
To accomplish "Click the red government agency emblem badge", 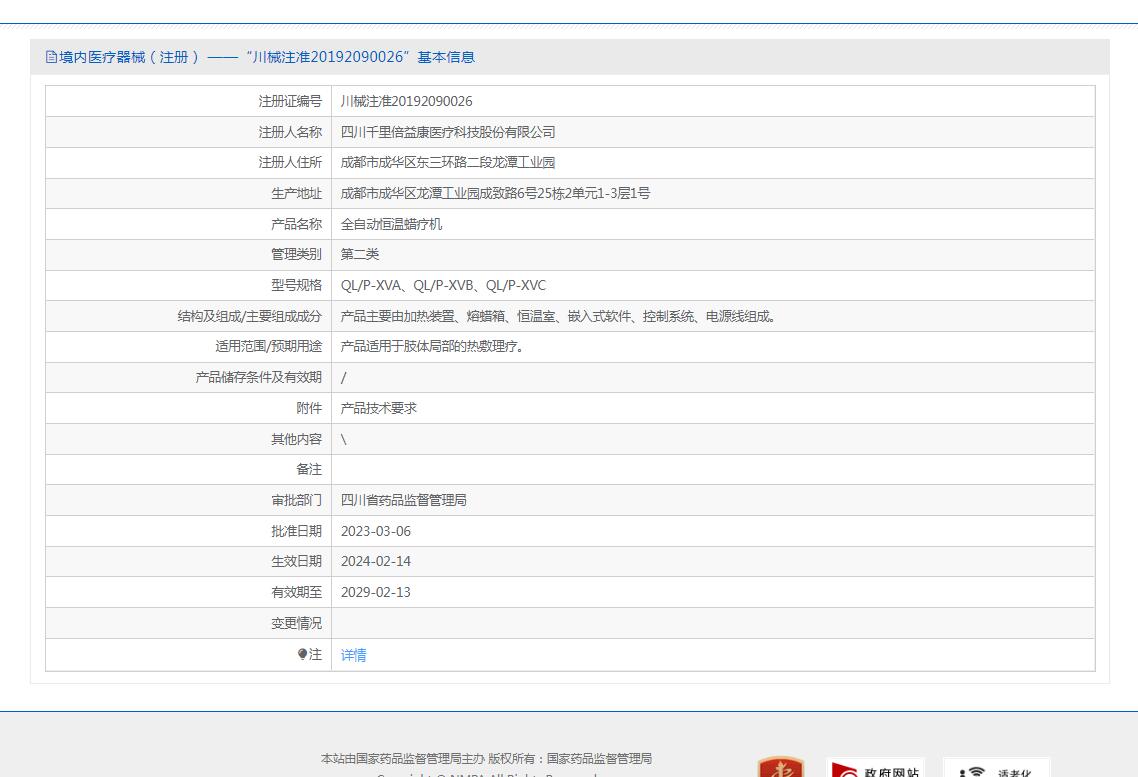I will (780, 767).
